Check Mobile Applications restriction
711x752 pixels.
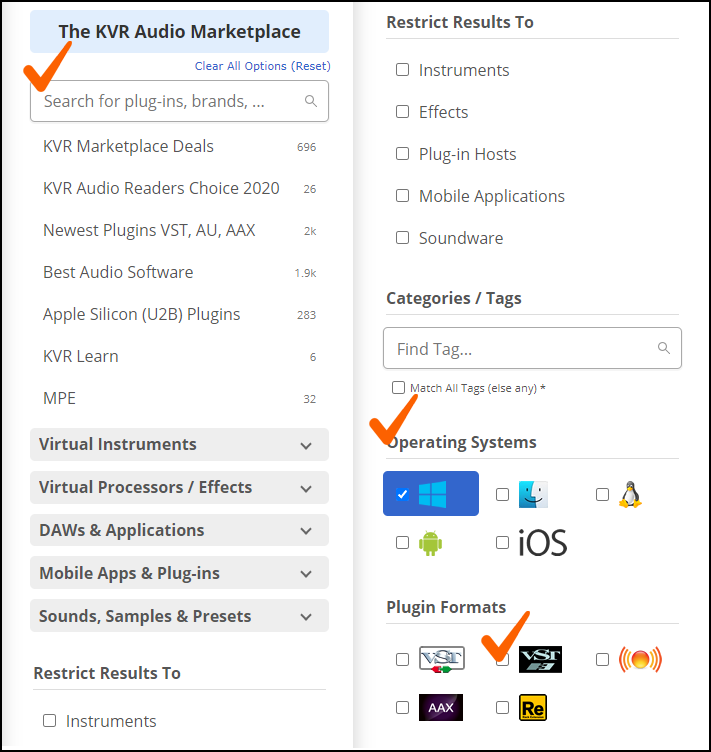pyautogui.click(x=402, y=196)
